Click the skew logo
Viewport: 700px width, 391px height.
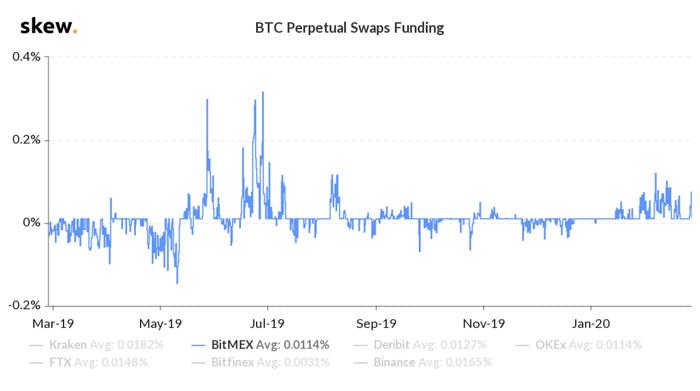pos(49,26)
